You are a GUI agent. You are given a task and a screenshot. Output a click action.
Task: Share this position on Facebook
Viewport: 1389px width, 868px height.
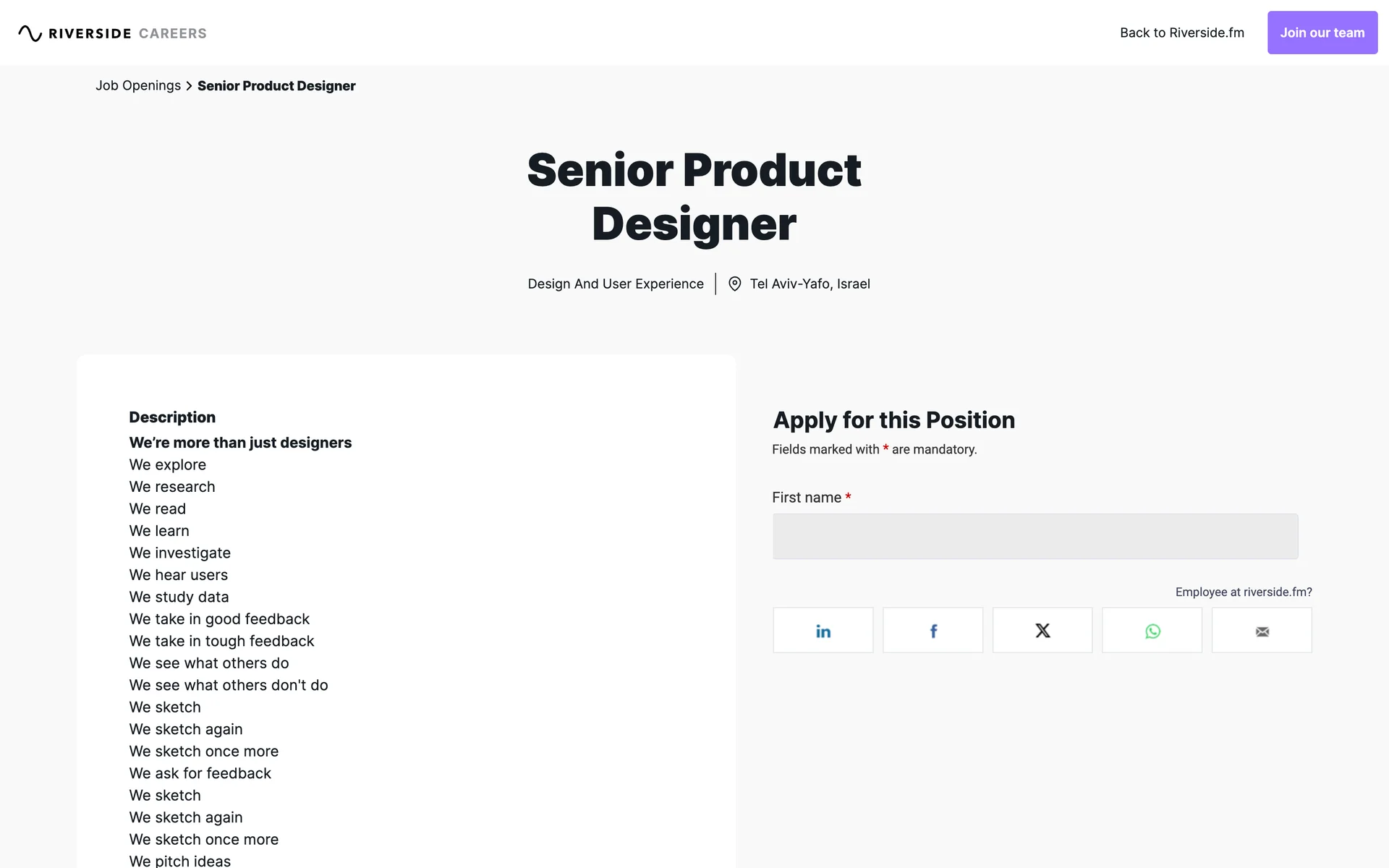click(x=933, y=631)
